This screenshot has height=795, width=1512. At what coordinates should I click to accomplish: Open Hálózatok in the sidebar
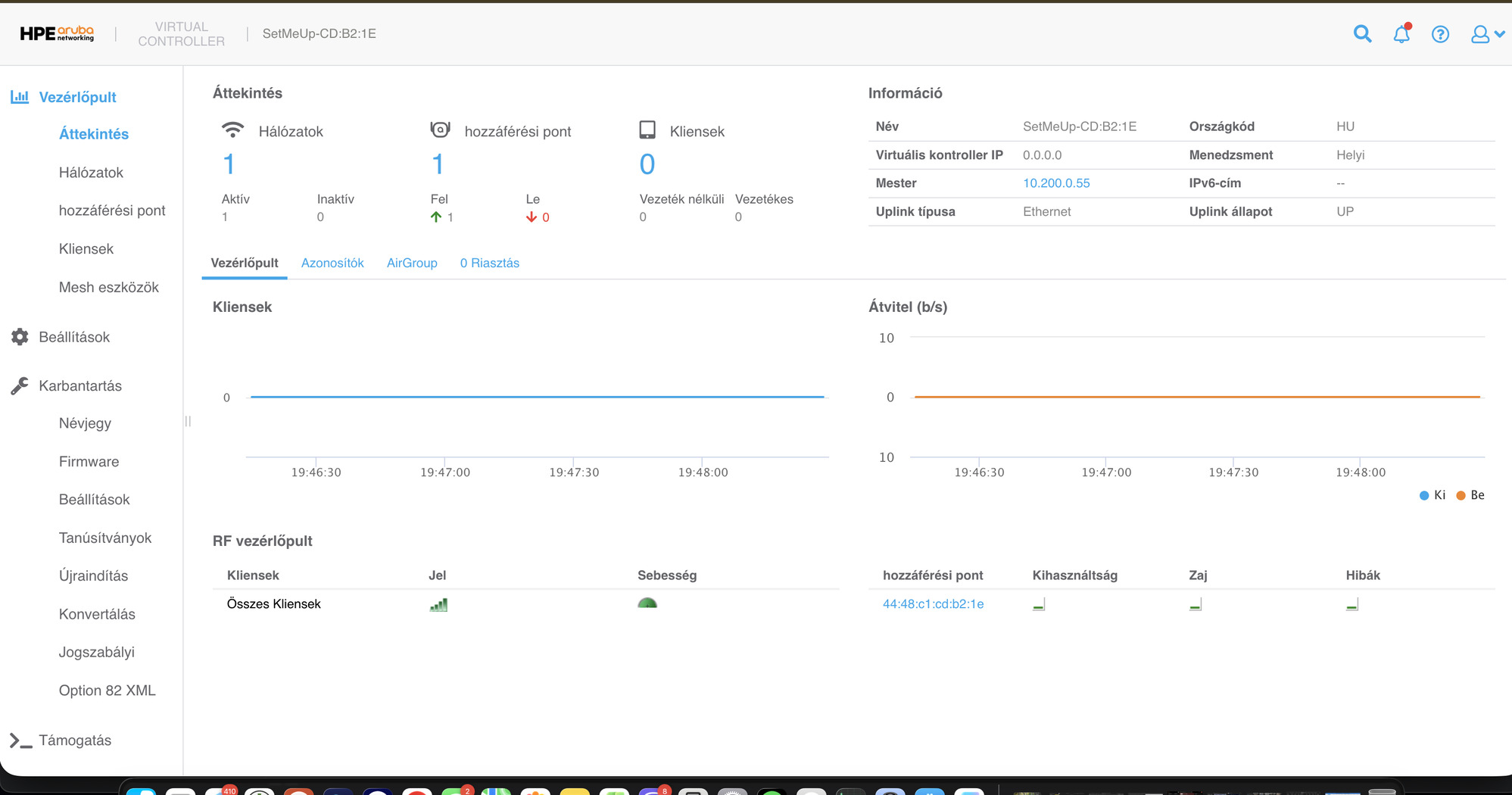[x=91, y=173]
